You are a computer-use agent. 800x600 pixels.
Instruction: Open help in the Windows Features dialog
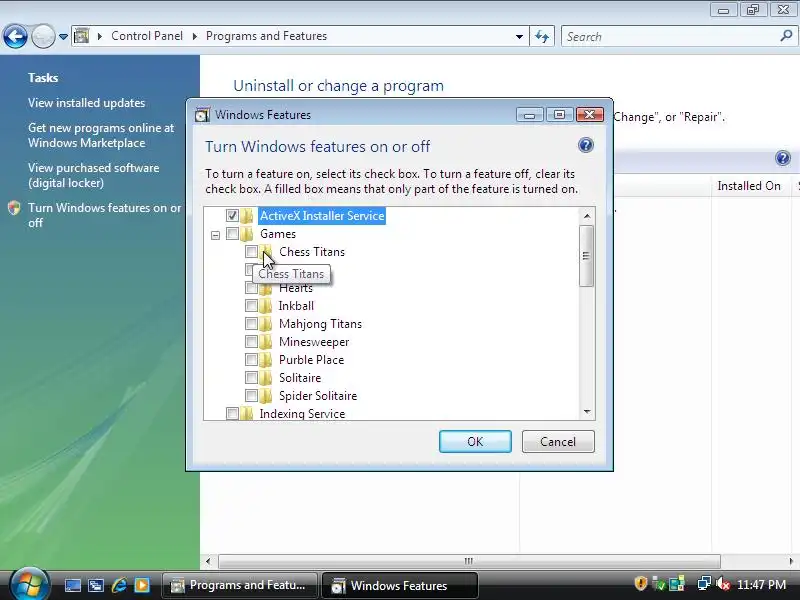pos(586,145)
